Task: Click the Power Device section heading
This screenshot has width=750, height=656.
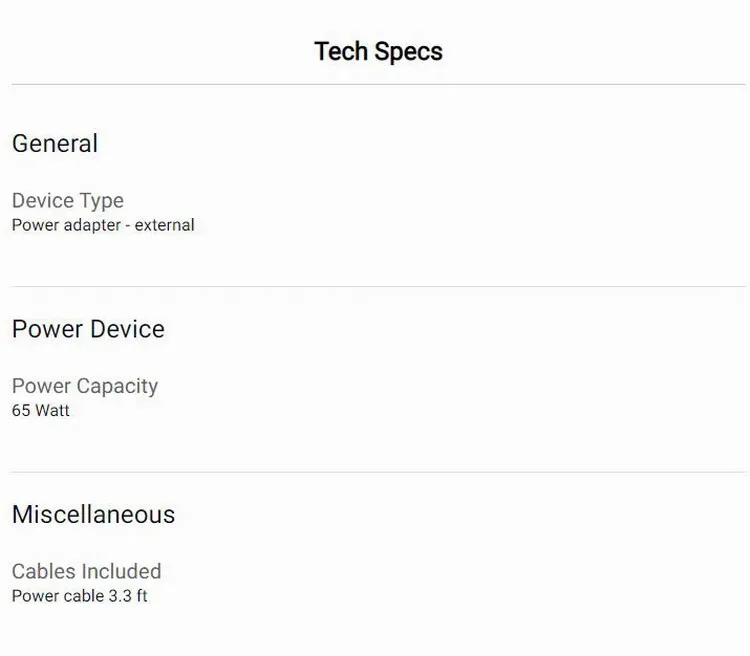Action: [88, 329]
